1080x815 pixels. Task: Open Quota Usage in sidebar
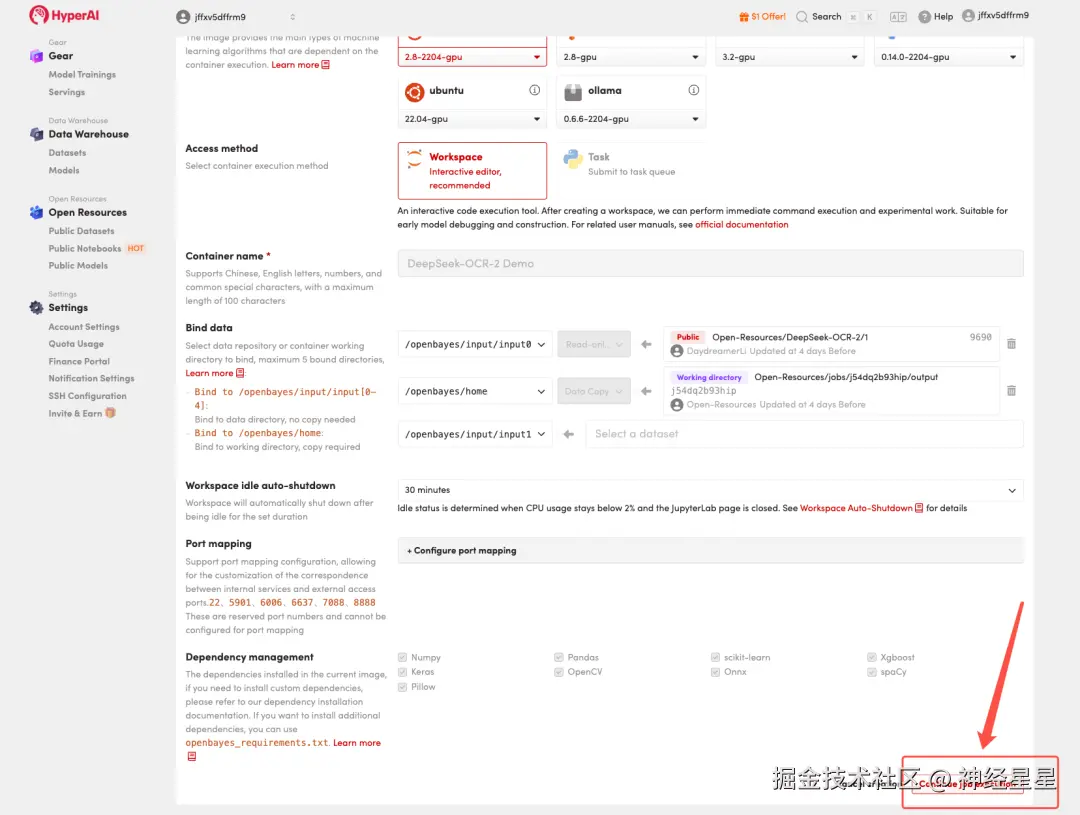pos(76,344)
